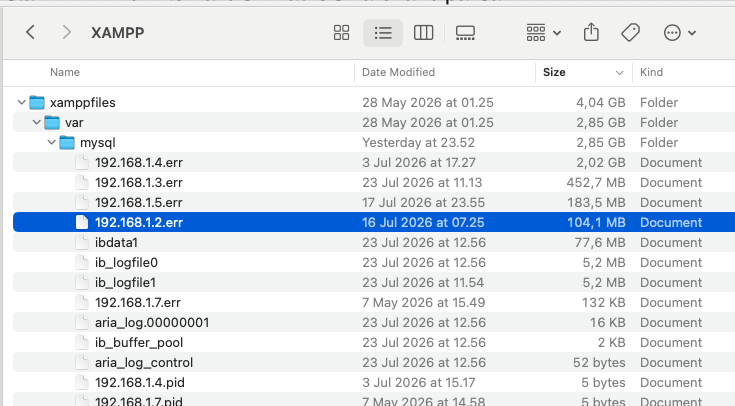Click the 77,6 MB size value
Image resolution: width=735 pixels, height=406 pixels.
pos(600,242)
